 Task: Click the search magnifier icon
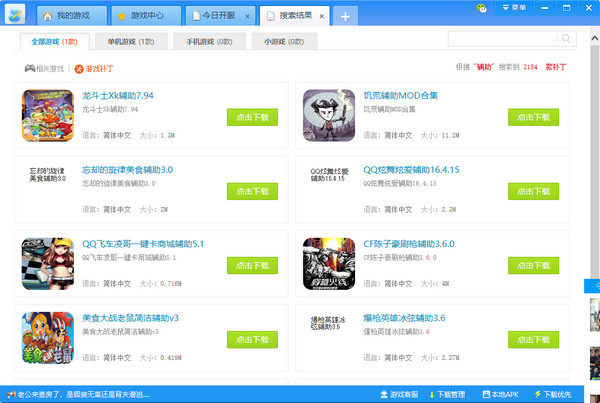point(568,38)
